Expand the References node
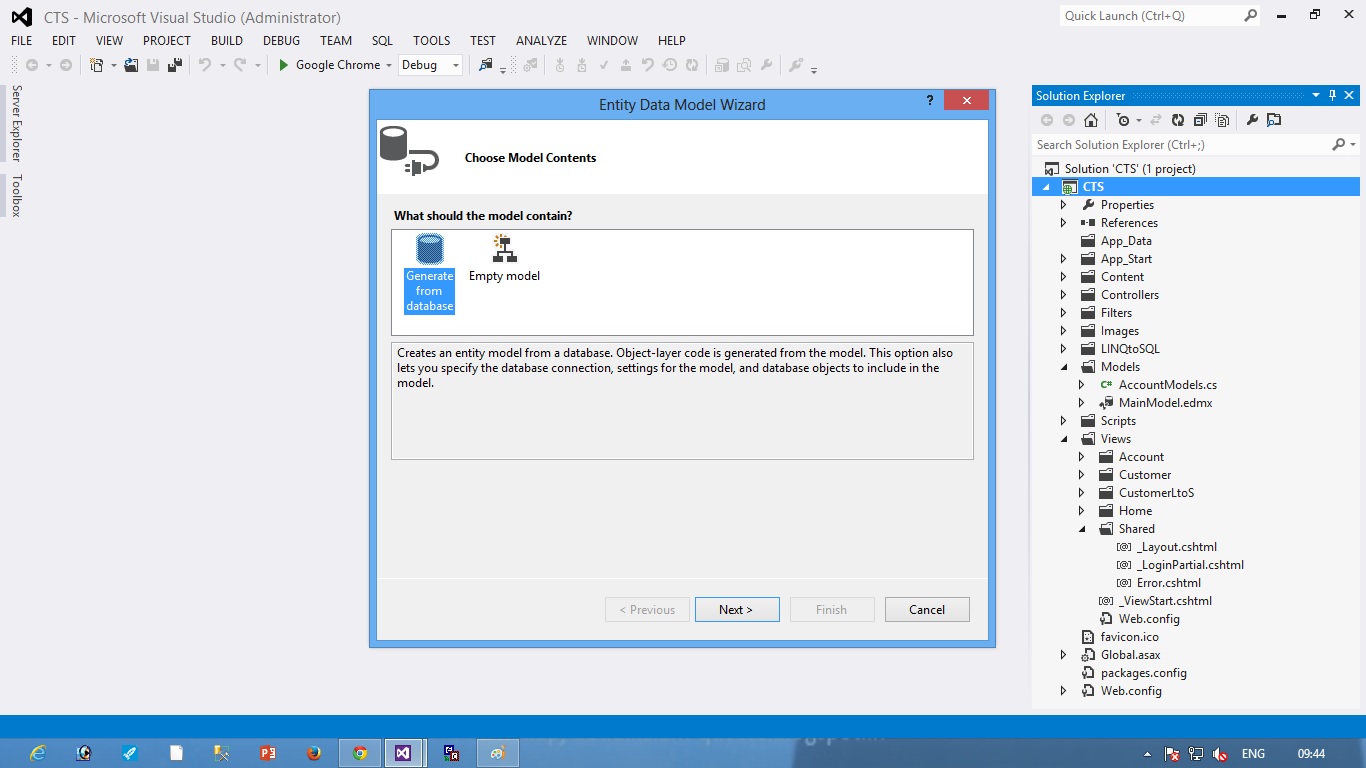This screenshot has width=1366, height=768. point(1064,223)
